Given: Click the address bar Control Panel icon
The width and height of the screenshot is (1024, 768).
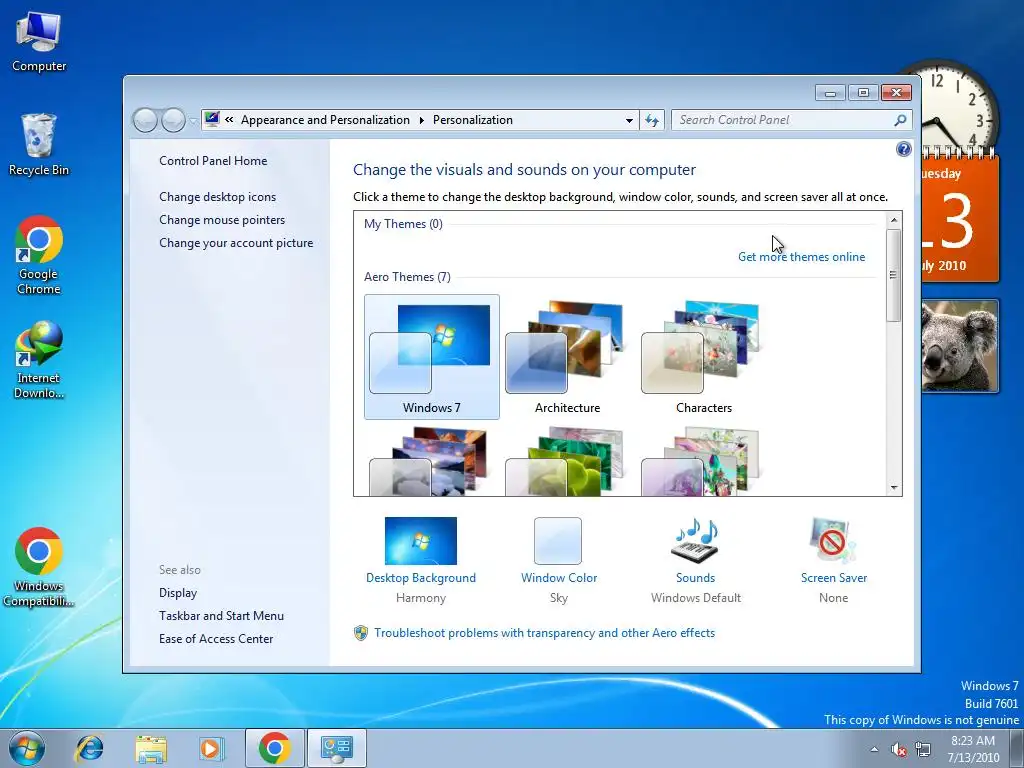Looking at the screenshot, I should pyautogui.click(x=212, y=120).
